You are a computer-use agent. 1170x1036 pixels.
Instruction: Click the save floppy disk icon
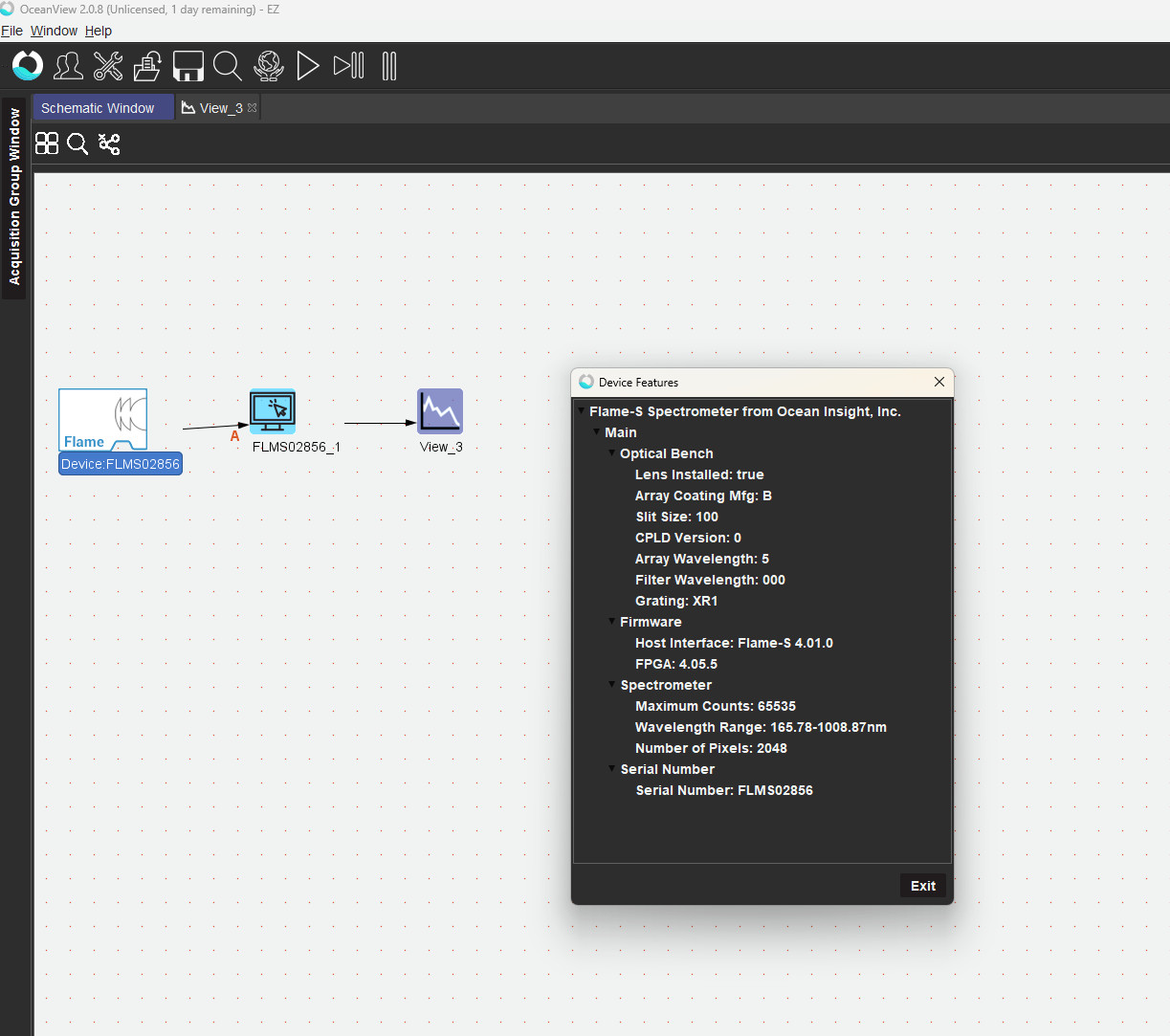188,66
